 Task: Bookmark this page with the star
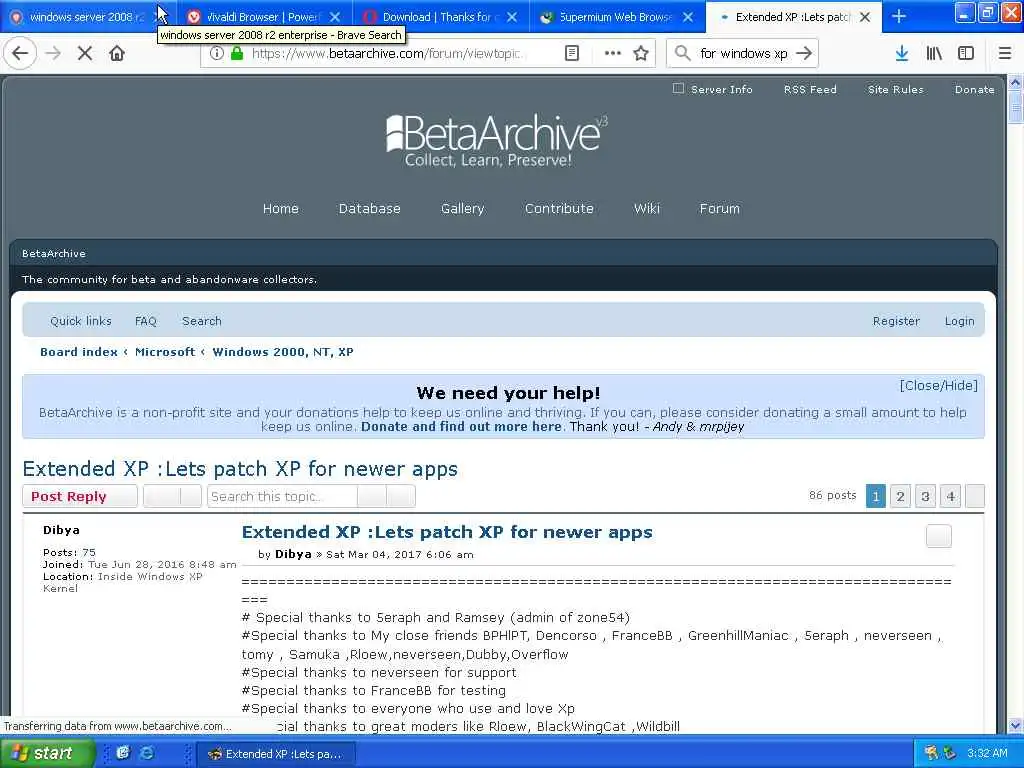[x=641, y=53]
